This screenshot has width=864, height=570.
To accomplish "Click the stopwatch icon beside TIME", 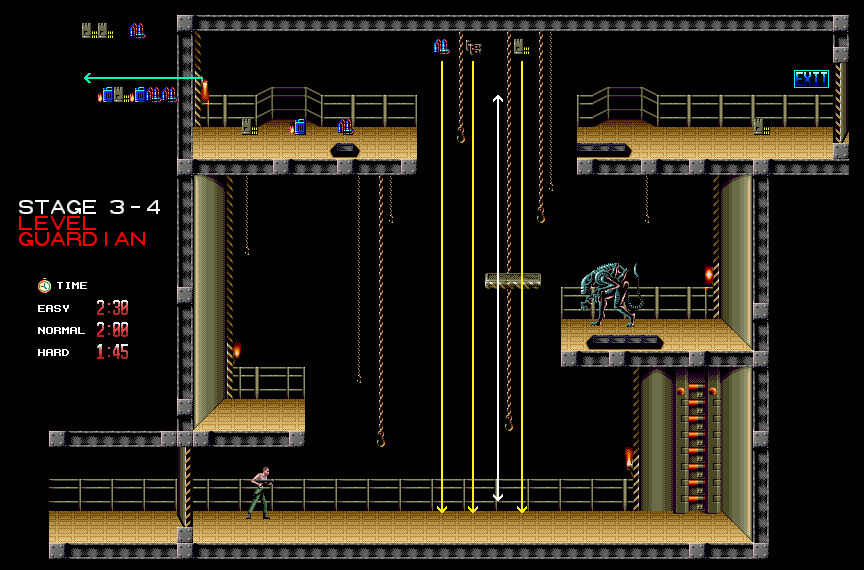I will 44,286.
